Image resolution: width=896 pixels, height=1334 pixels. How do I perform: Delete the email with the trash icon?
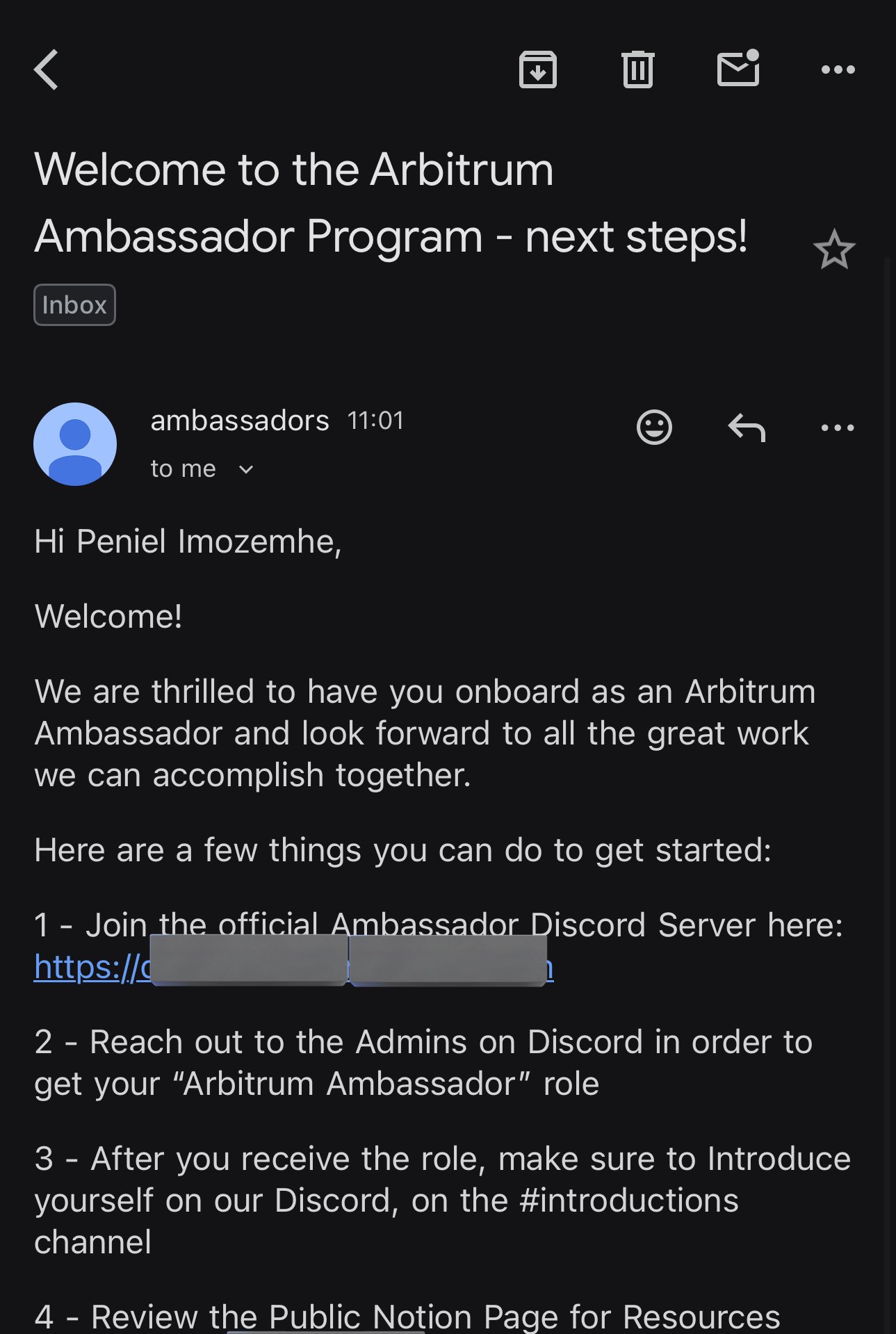tap(637, 70)
